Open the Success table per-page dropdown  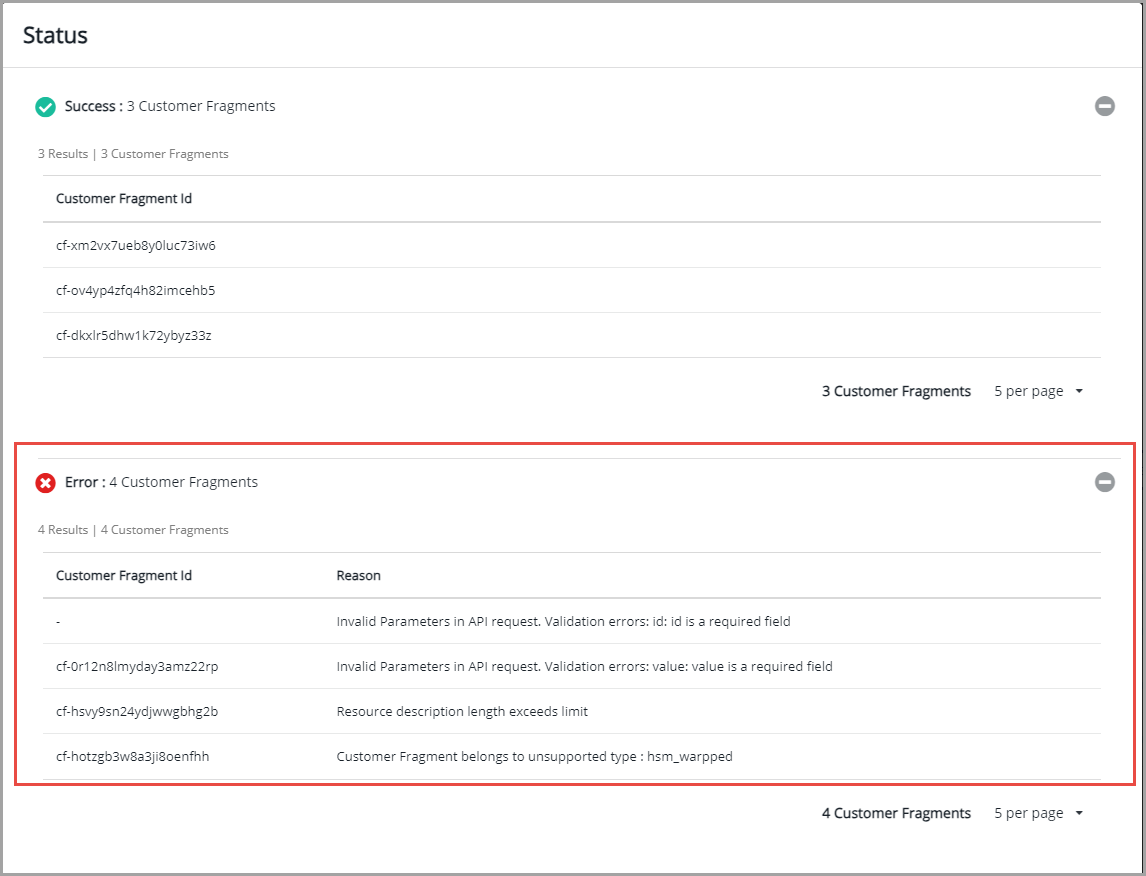click(x=1038, y=391)
